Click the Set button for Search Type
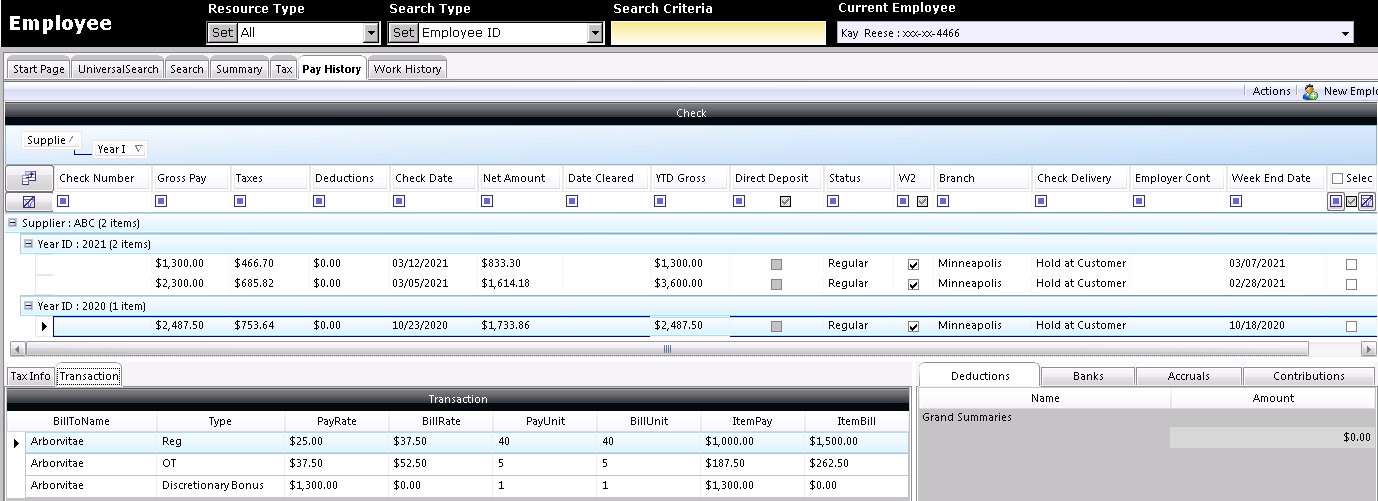Screen dimensions: 1378x501 [403, 33]
